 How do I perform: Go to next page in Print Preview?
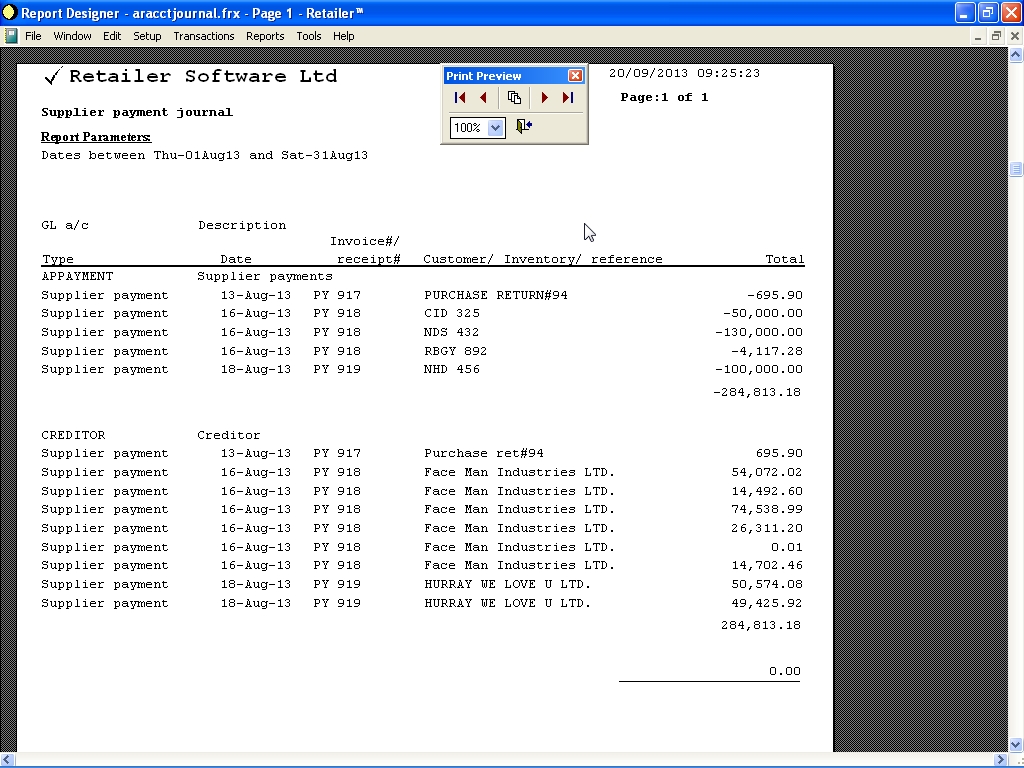[x=544, y=98]
